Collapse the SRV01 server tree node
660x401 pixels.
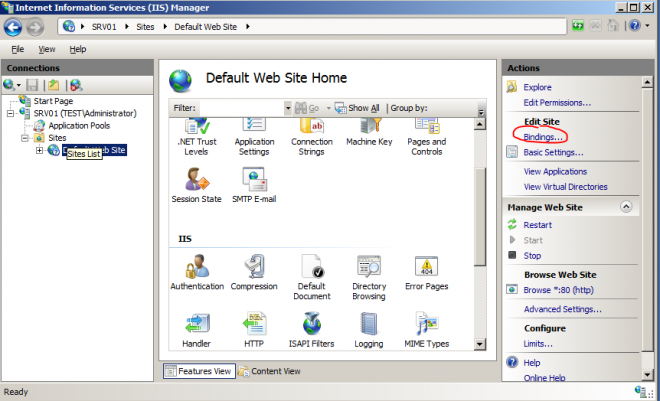[x=11, y=113]
